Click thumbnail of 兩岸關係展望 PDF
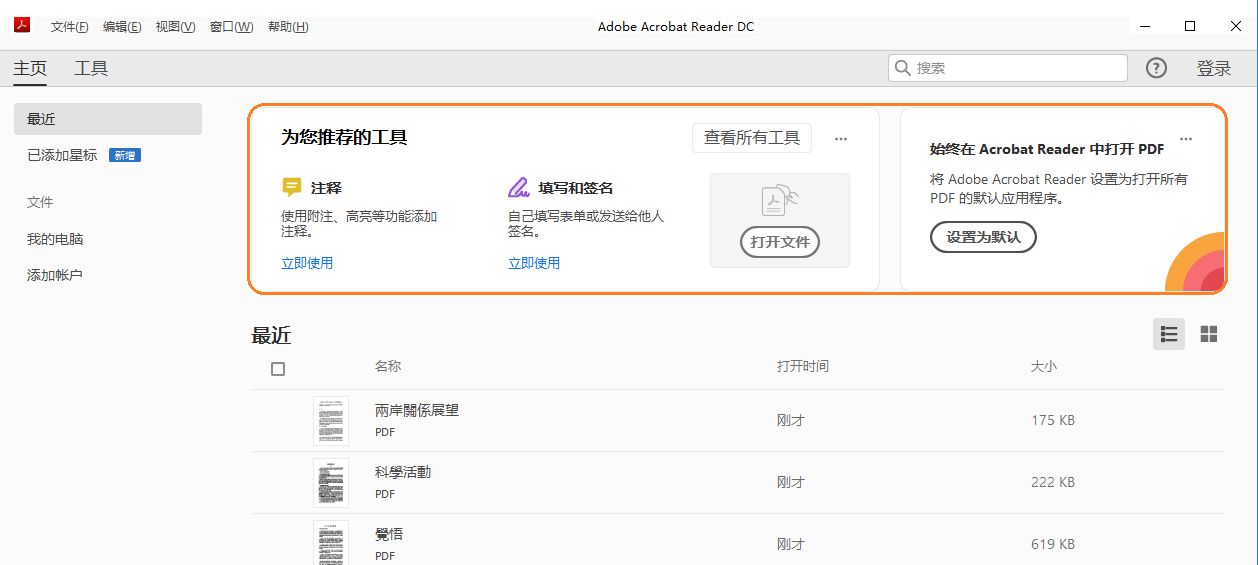Screen dimensions: 1258x565 tap(331, 421)
